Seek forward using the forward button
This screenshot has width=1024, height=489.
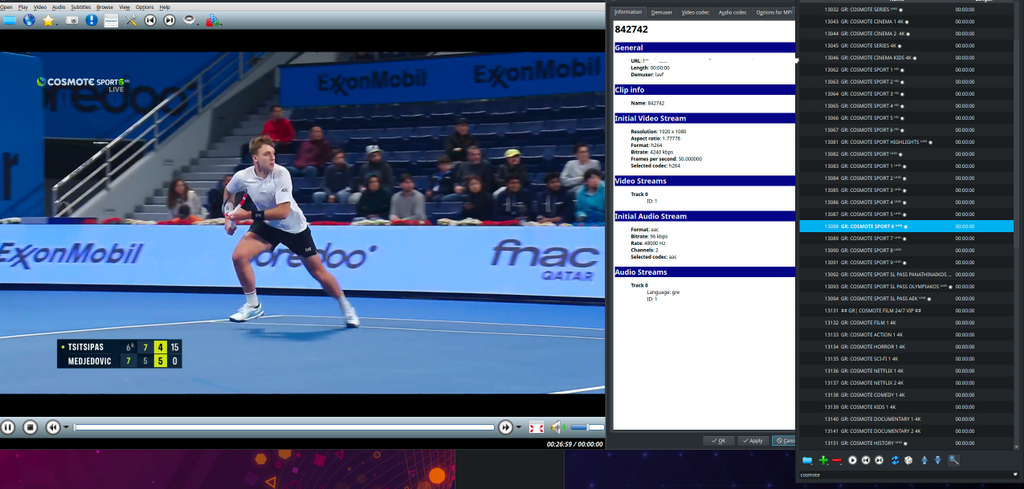[x=505, y=428]
